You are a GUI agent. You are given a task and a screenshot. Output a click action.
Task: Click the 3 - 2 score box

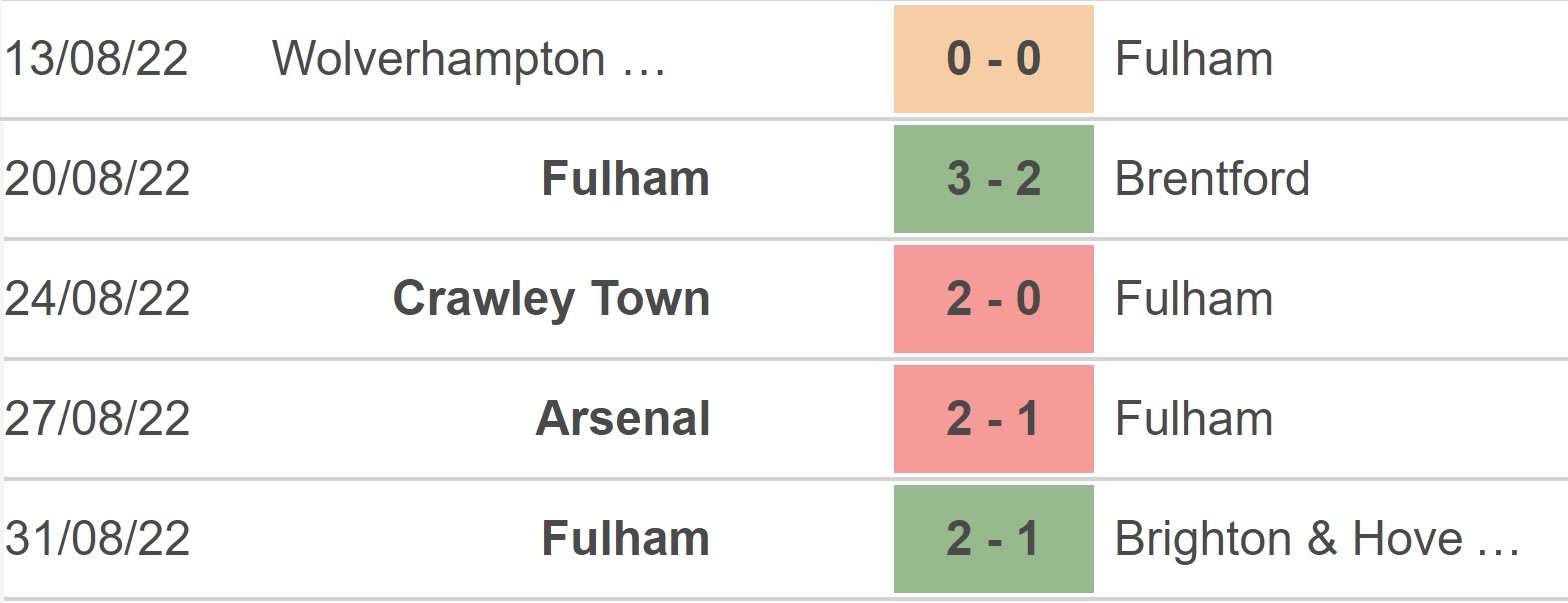click(x=993, y=179)
